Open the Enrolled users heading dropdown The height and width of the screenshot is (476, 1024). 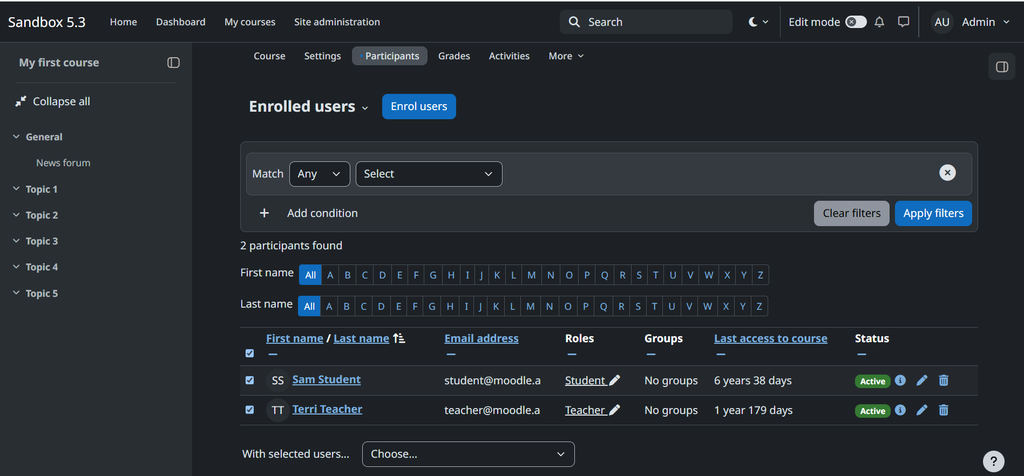click(x=365, y=108)
